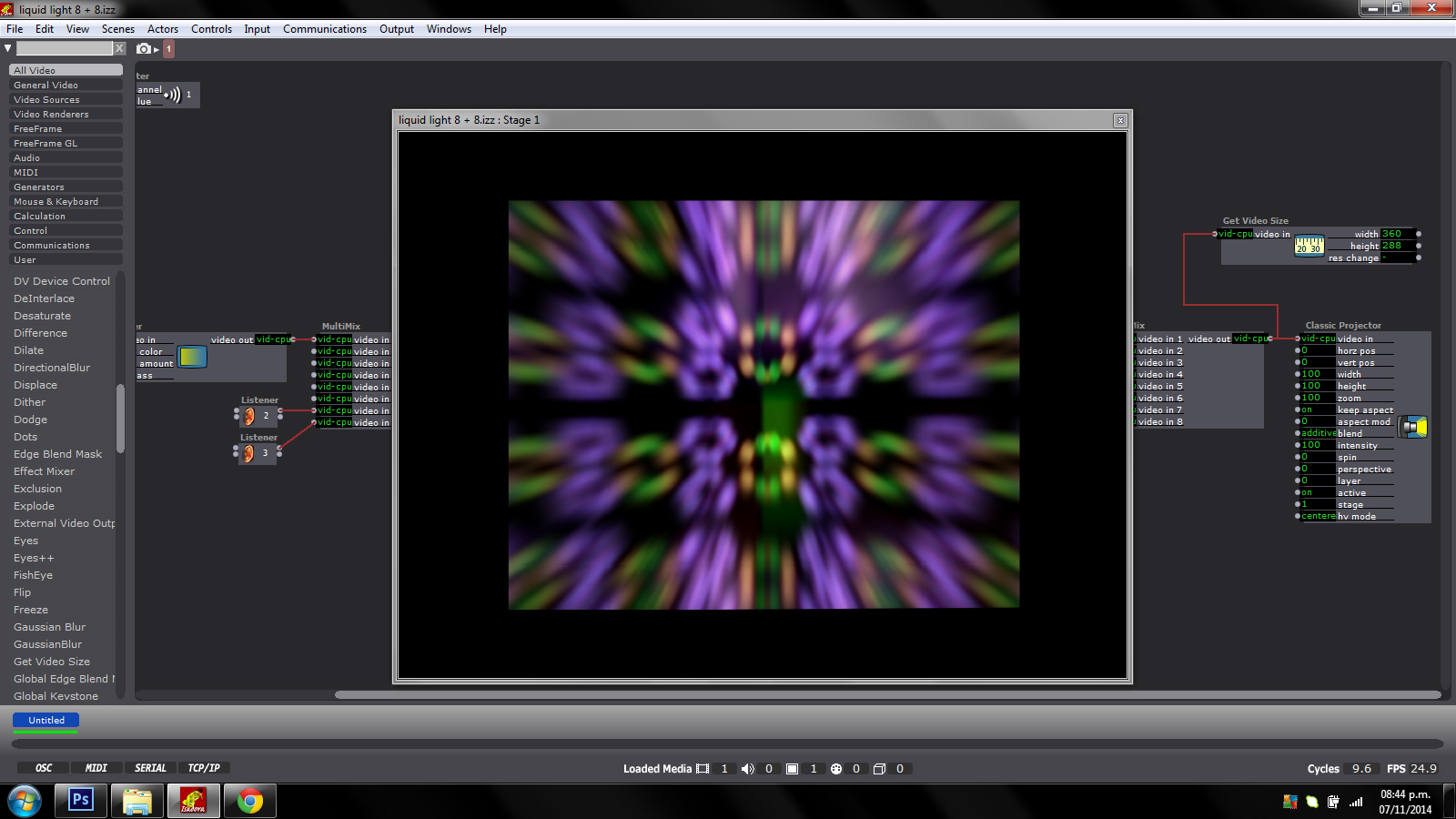
Task: Click the Get Video Size ruler icon
Action: [x=1309, y=246]
